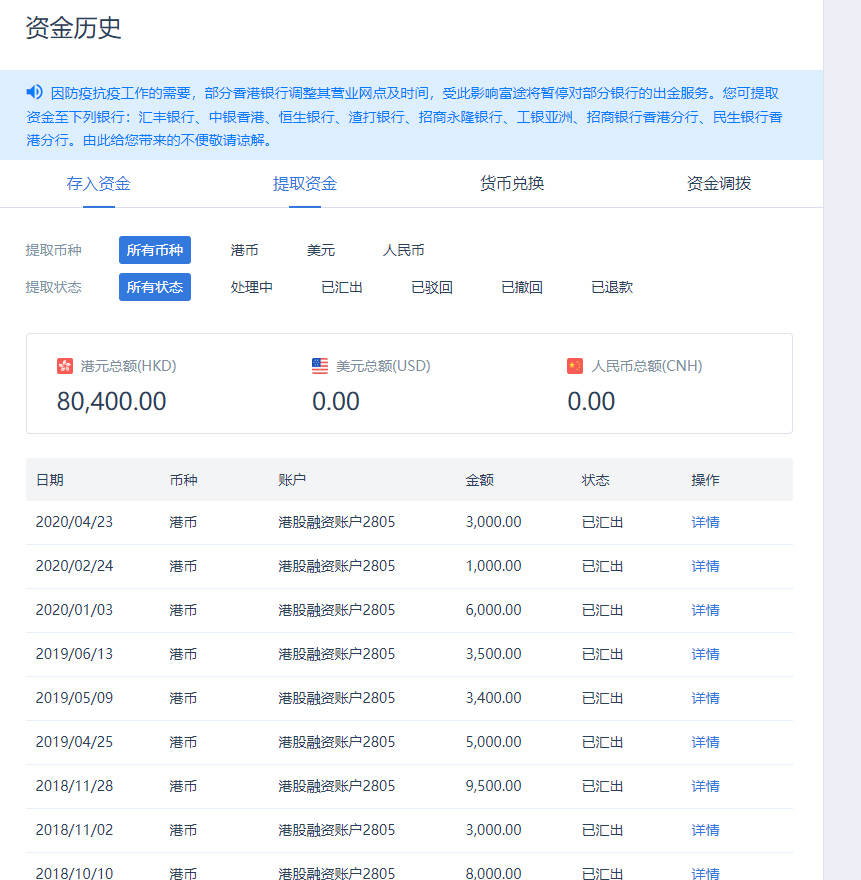Click the amount 9,500.00

[x=493, y=786]
